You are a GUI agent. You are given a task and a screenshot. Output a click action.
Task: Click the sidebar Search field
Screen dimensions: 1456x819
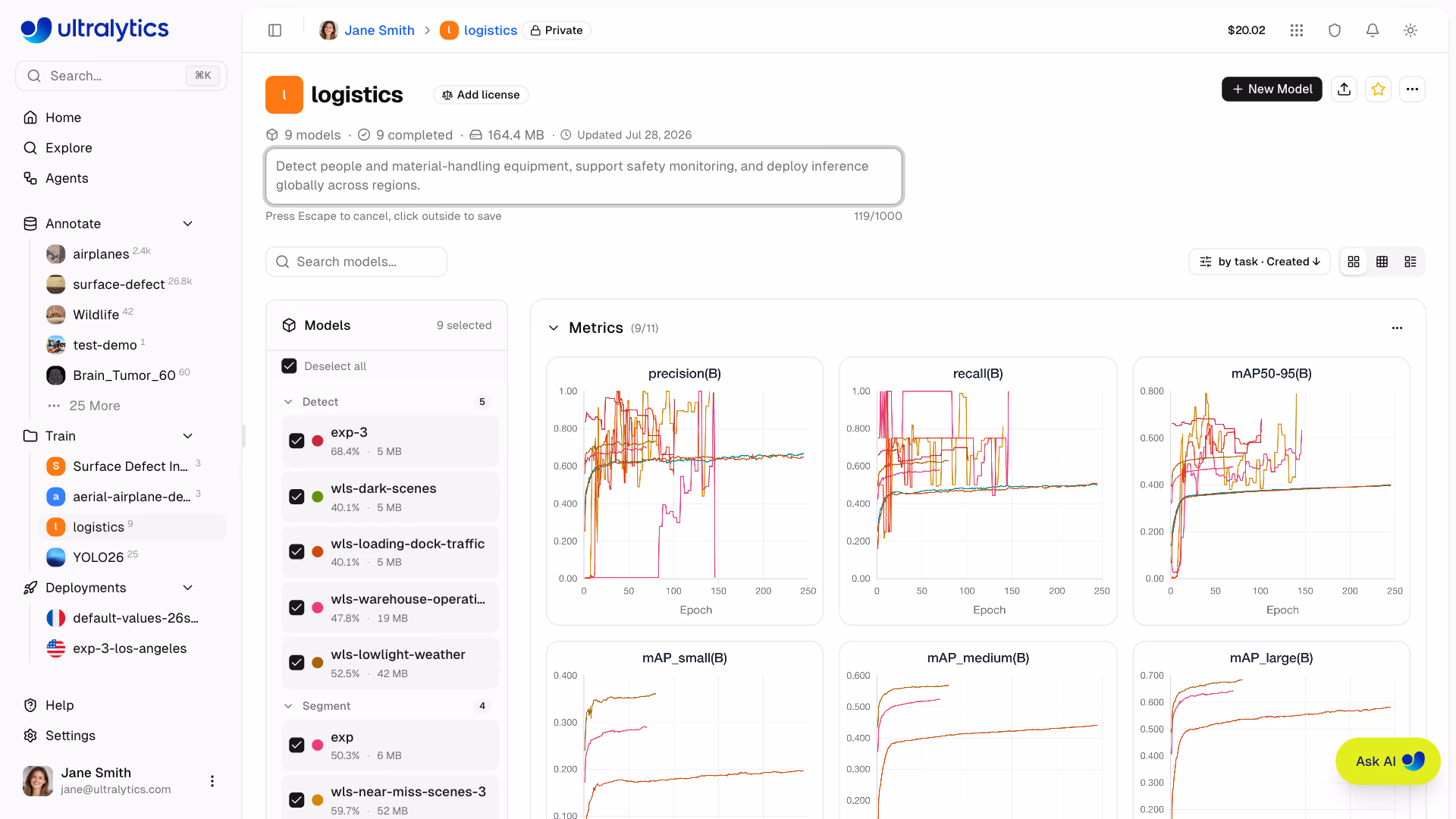click(x=121, y=76)
